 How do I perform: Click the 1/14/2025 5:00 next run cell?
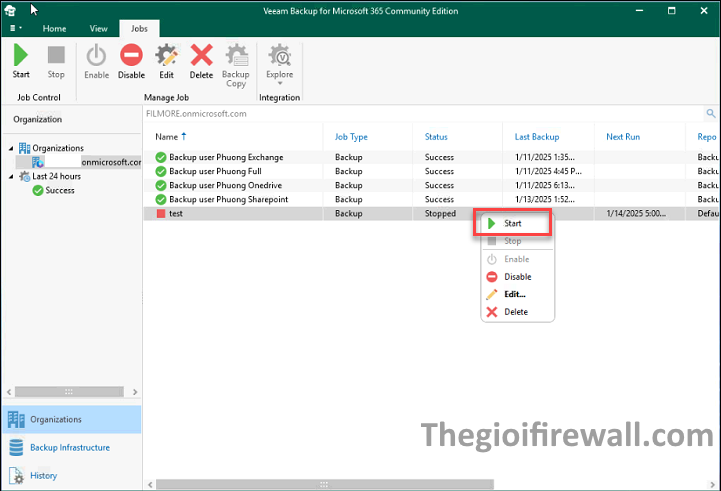(636, 213)
